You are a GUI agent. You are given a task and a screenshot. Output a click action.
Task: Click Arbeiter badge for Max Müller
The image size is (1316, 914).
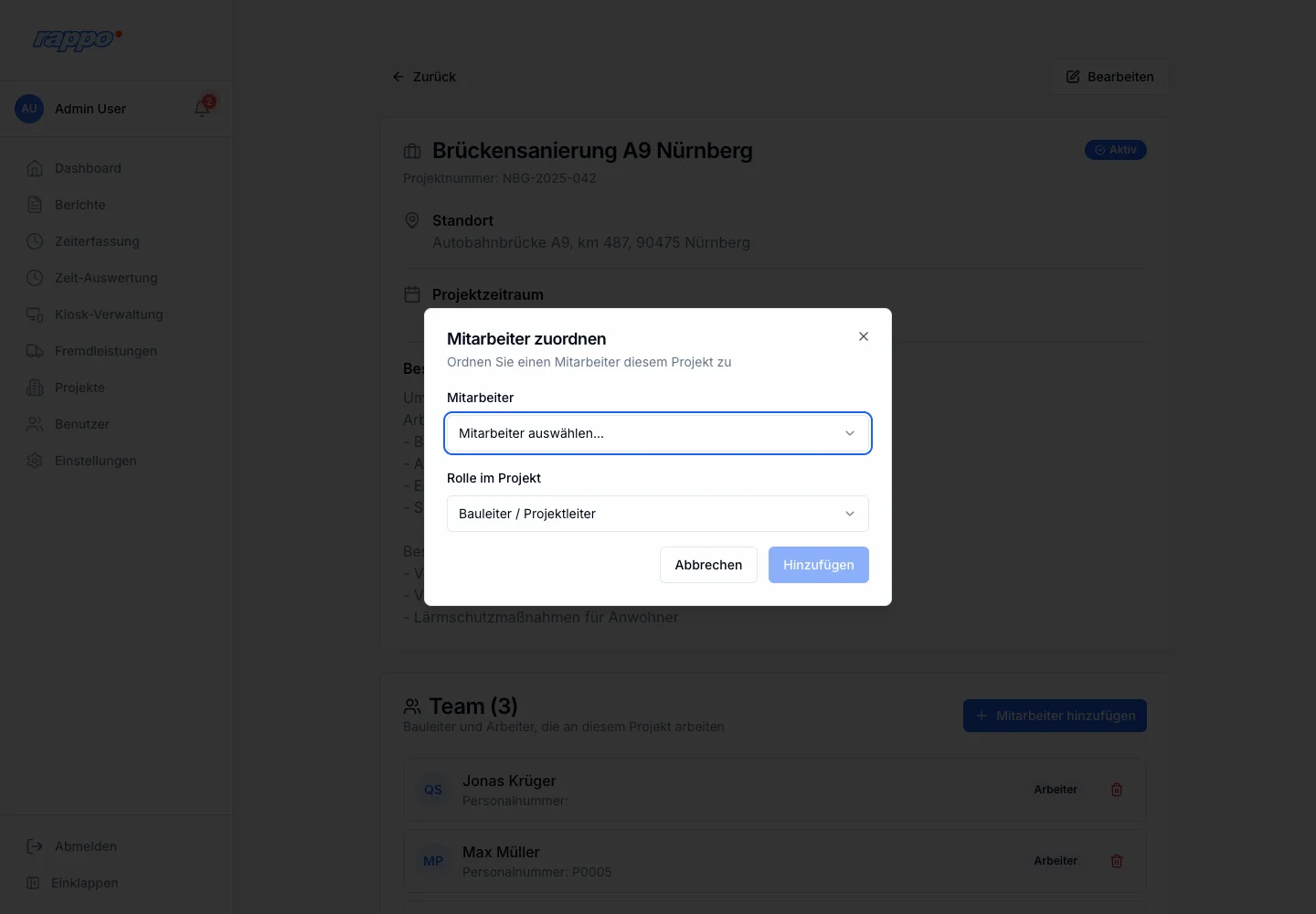click(x=1056, y=861)
